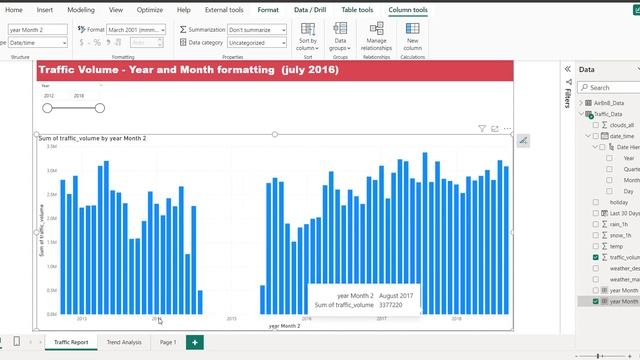Click the mobile layout phone icon

tap(17, 341)
